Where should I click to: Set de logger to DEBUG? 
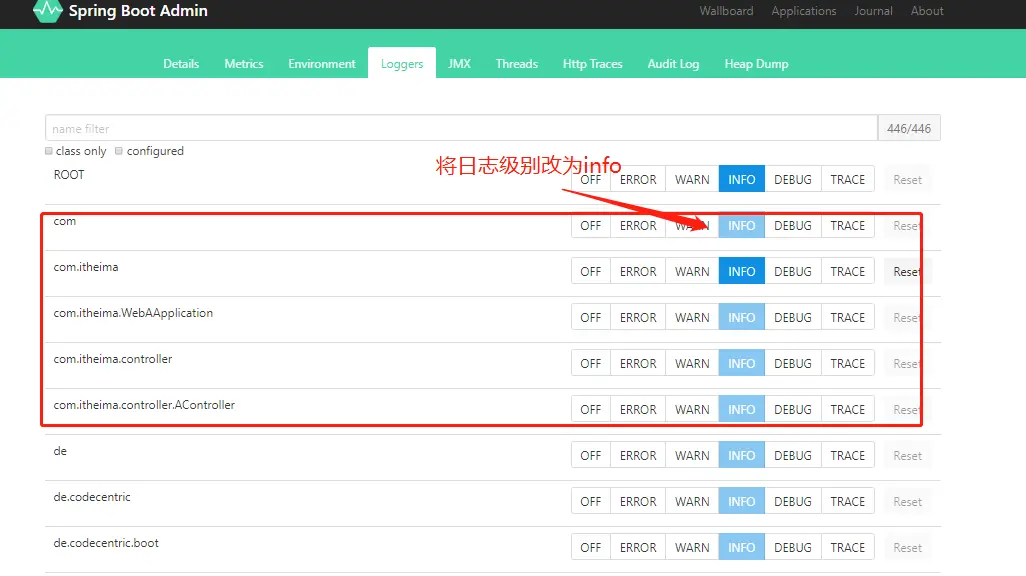tap(792, 455)
